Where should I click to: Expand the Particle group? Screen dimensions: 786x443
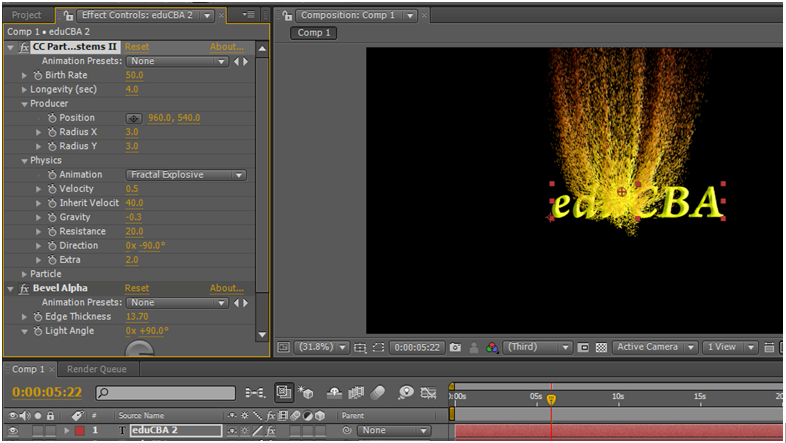(x=24, y=274)
